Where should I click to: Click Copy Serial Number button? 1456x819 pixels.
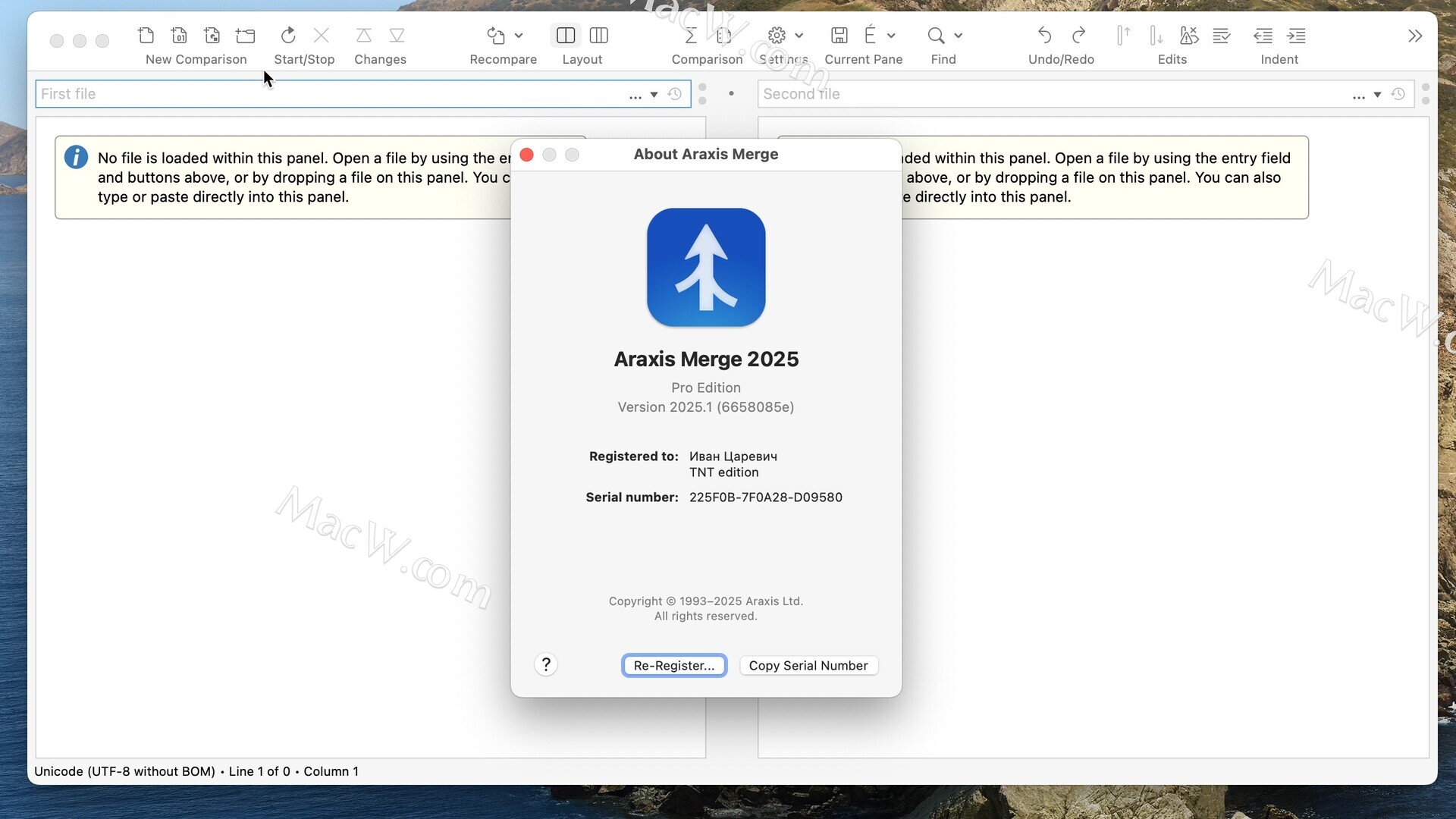(808, 665)
